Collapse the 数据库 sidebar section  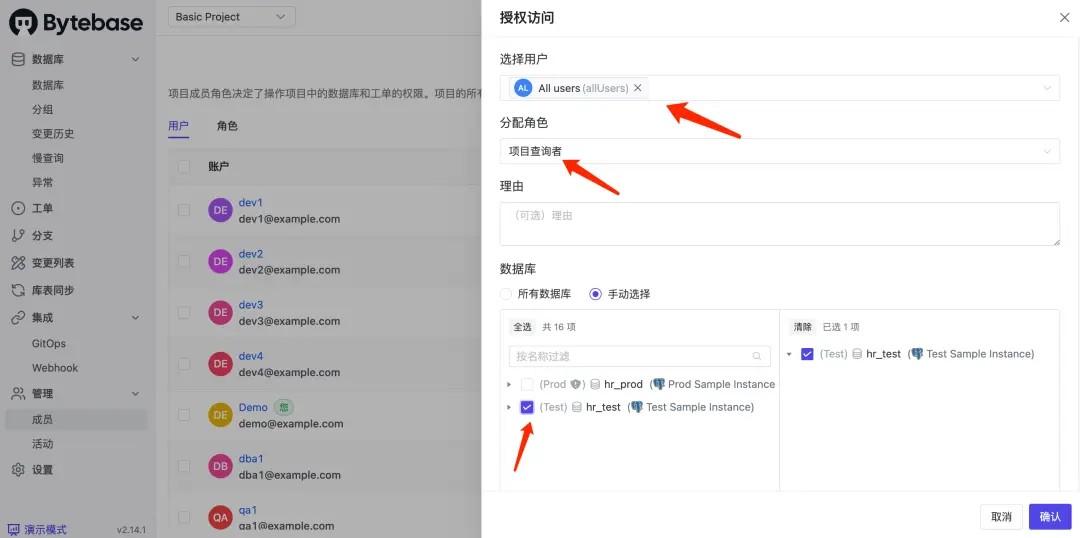136,59
